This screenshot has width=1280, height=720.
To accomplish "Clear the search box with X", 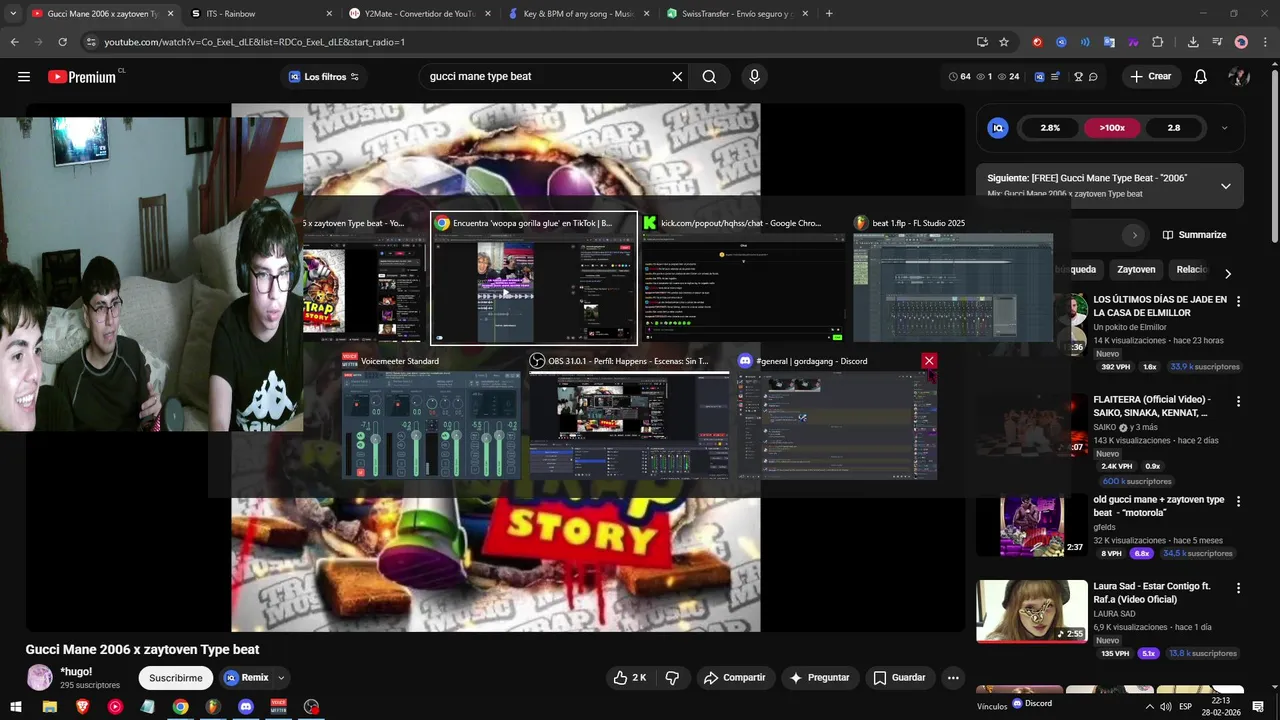I will pyautogui.click(x=677, y=76).
